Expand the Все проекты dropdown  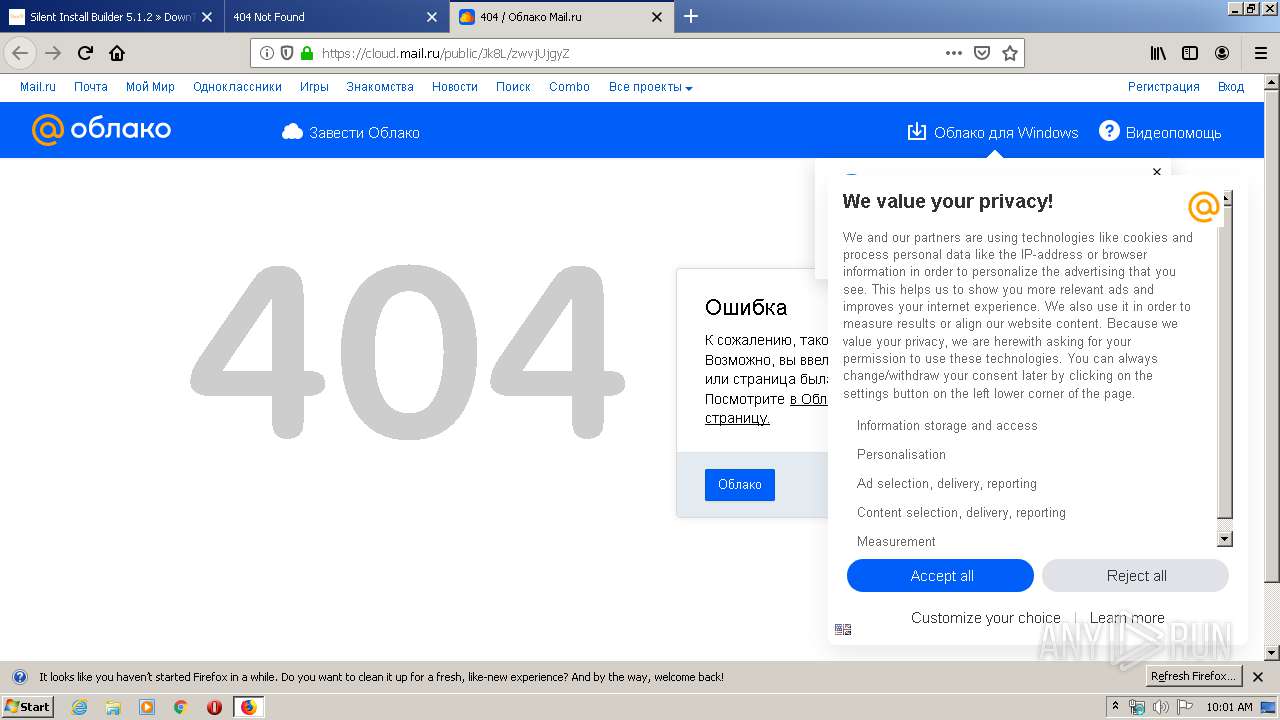[650, 87]
